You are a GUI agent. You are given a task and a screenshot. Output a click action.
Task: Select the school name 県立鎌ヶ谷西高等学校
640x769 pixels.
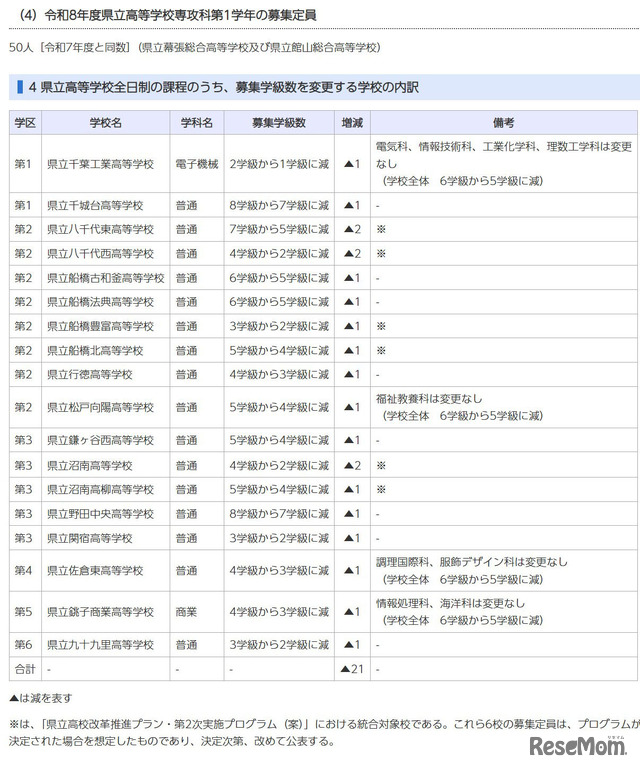(101, 440)
